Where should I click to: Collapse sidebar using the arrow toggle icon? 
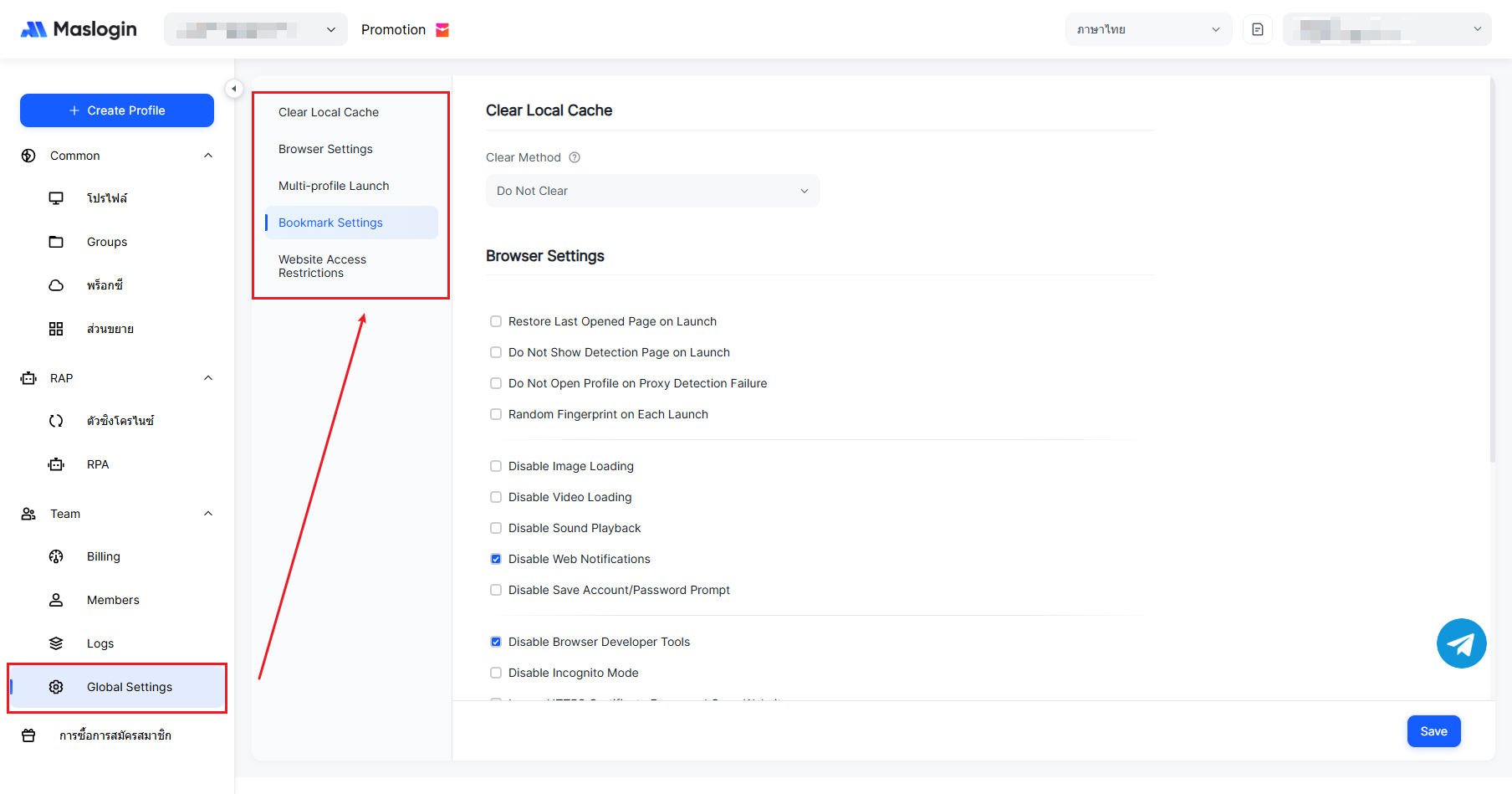tap(234, 89)
